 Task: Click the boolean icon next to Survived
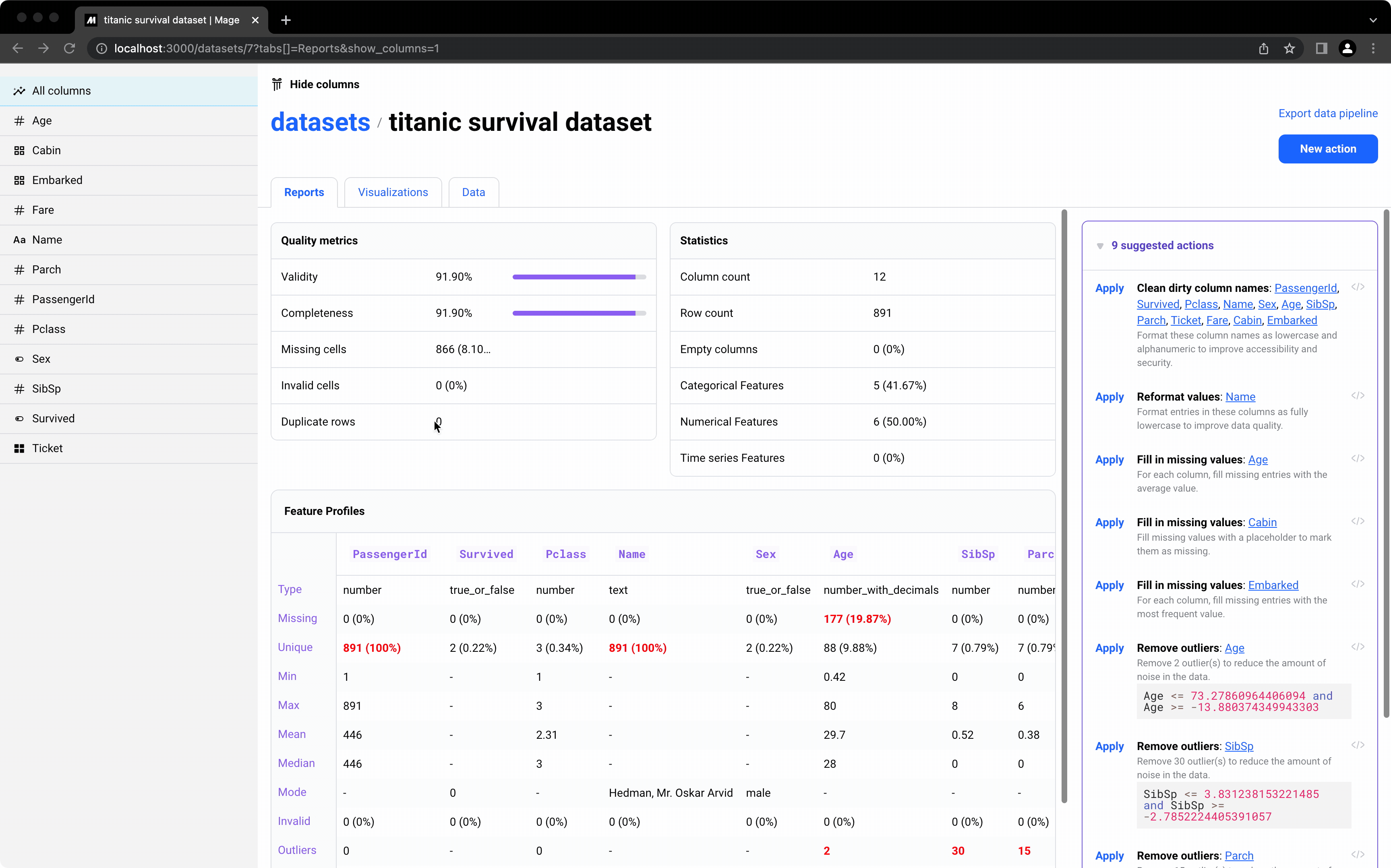pyautogui.click(x=19, y=419)
